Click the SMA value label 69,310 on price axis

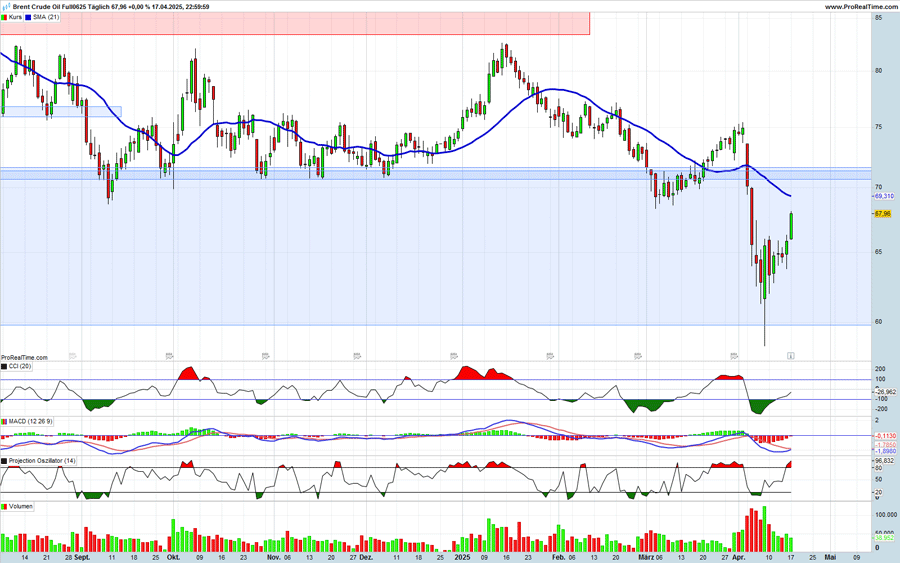click(x=883, y=196)
